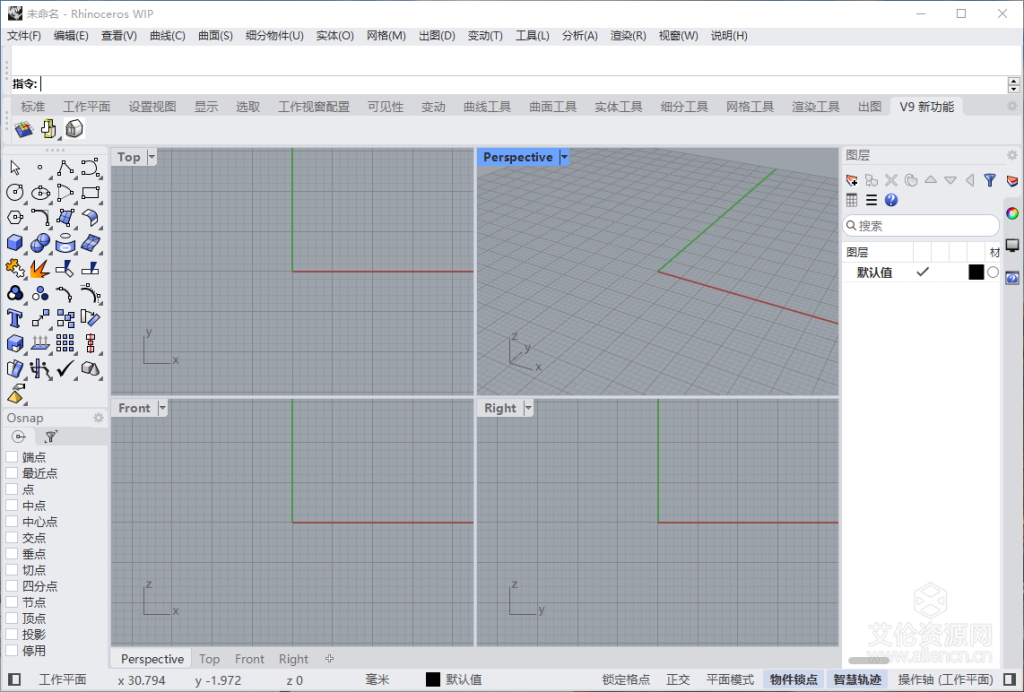
Task: Choose the Rectangle drawing tool
Action: (90, 193)
